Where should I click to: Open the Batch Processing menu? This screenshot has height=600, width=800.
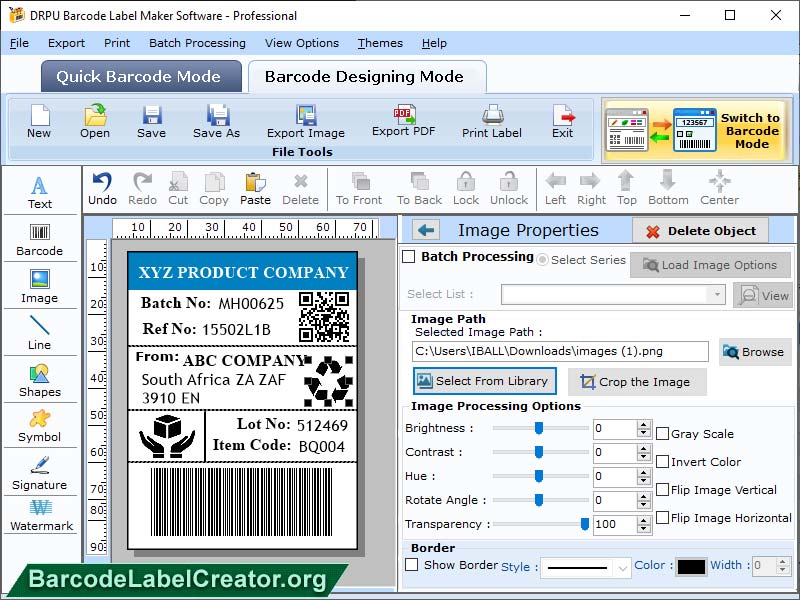196,43
